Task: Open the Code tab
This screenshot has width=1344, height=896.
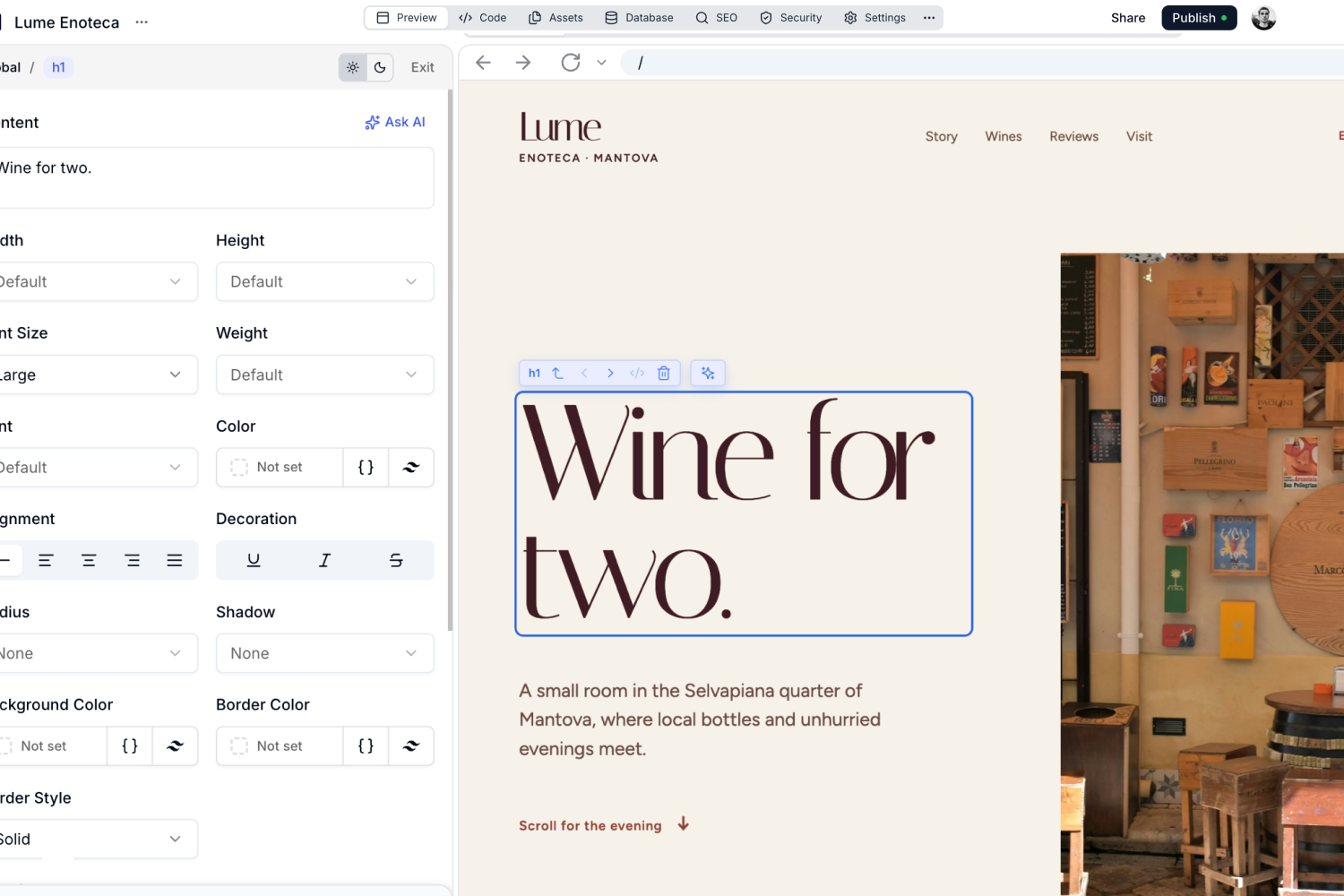Action: point(482,18)
